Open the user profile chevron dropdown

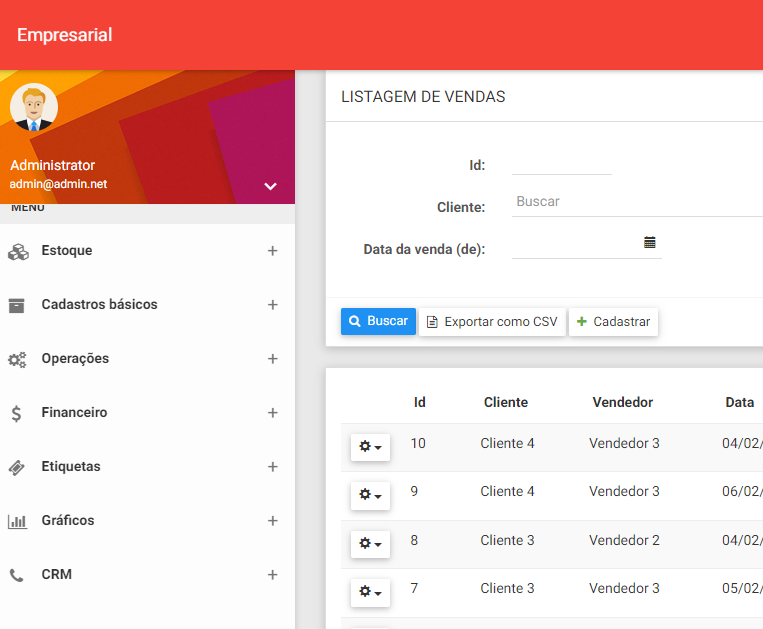[x=271, y=186]
